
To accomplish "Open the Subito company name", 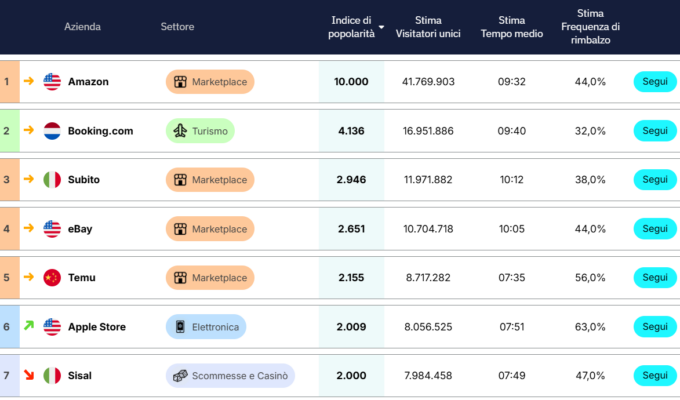I will coord(84,180).
